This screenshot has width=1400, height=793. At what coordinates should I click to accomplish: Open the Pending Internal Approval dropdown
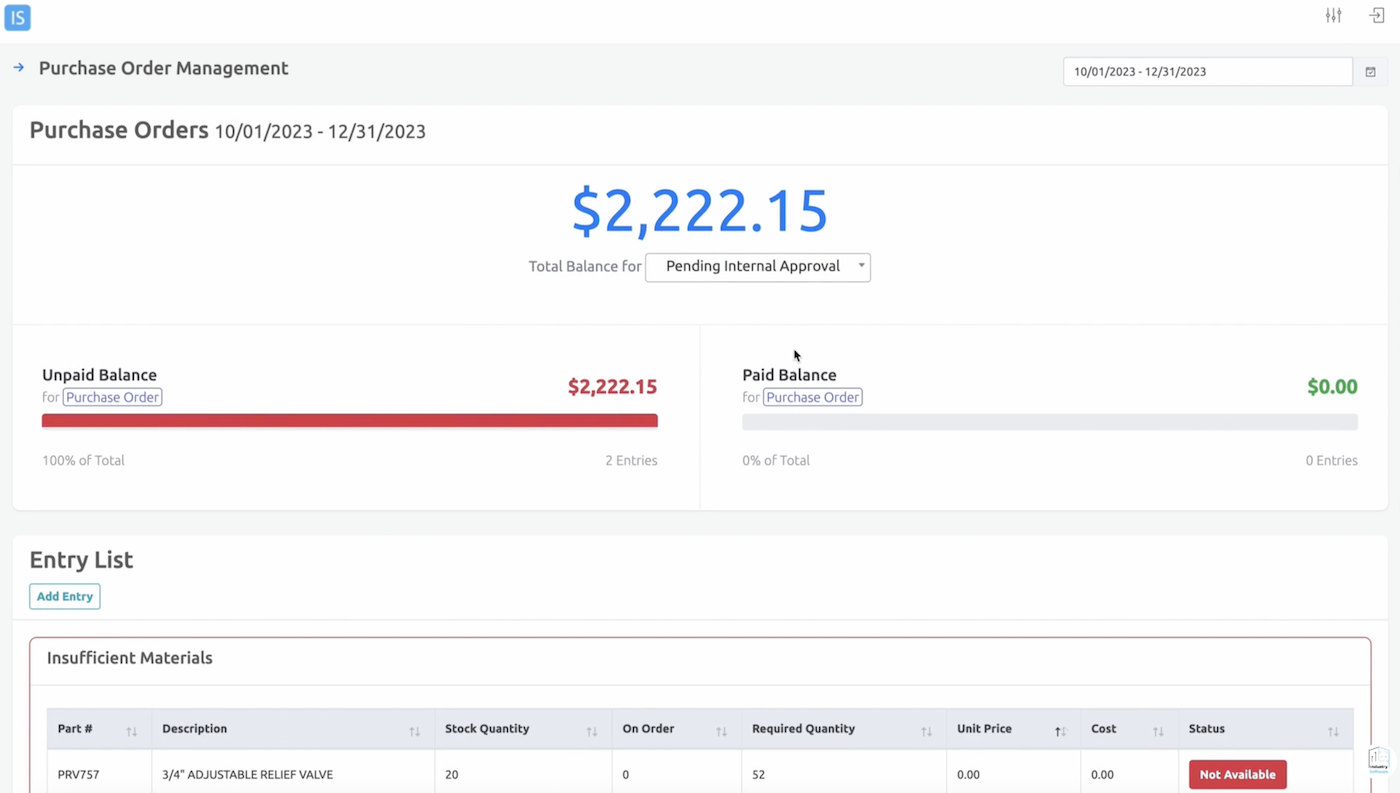pyautogui.click(x=757, y=266)
